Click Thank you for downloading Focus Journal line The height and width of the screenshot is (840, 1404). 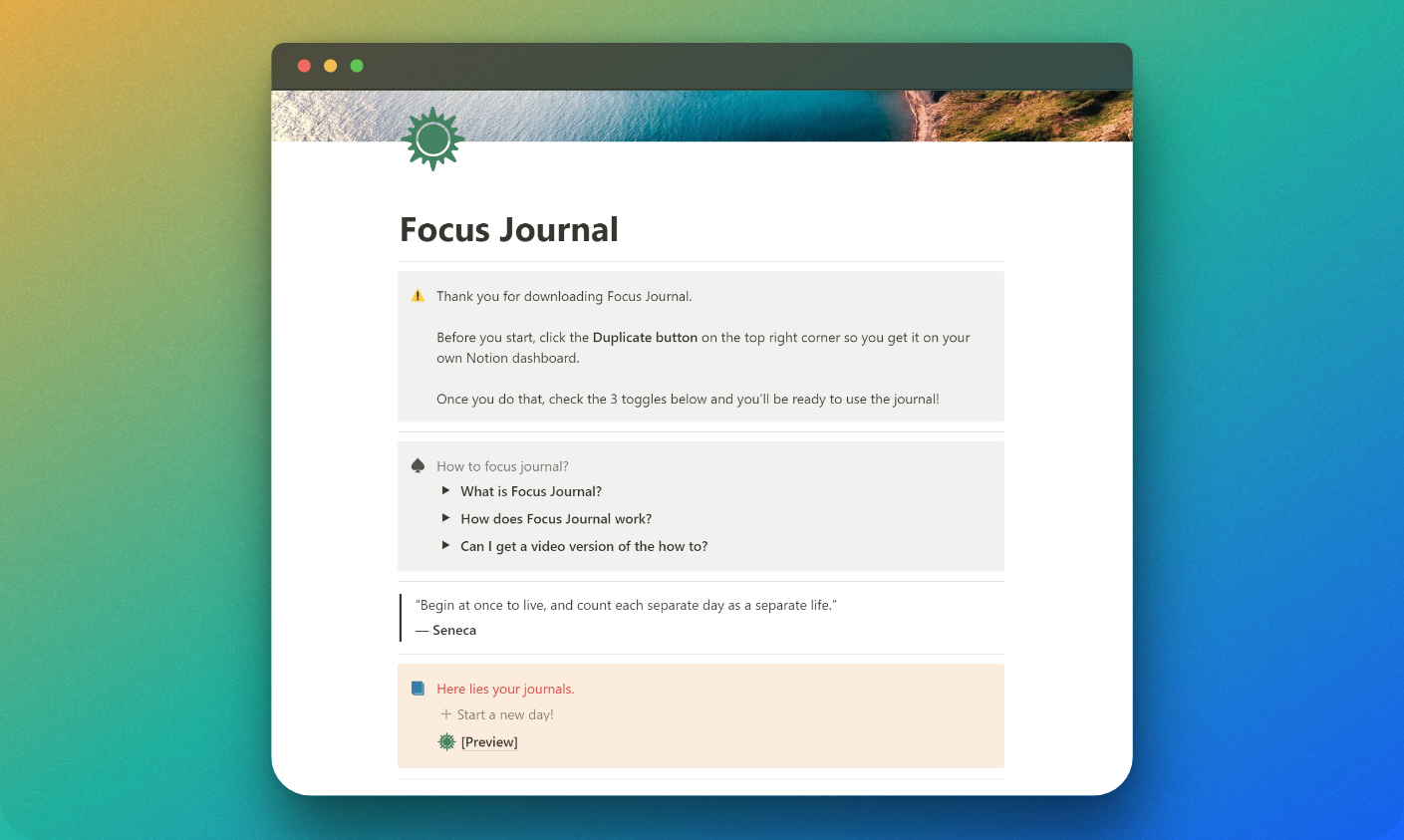tap(564, 296)
